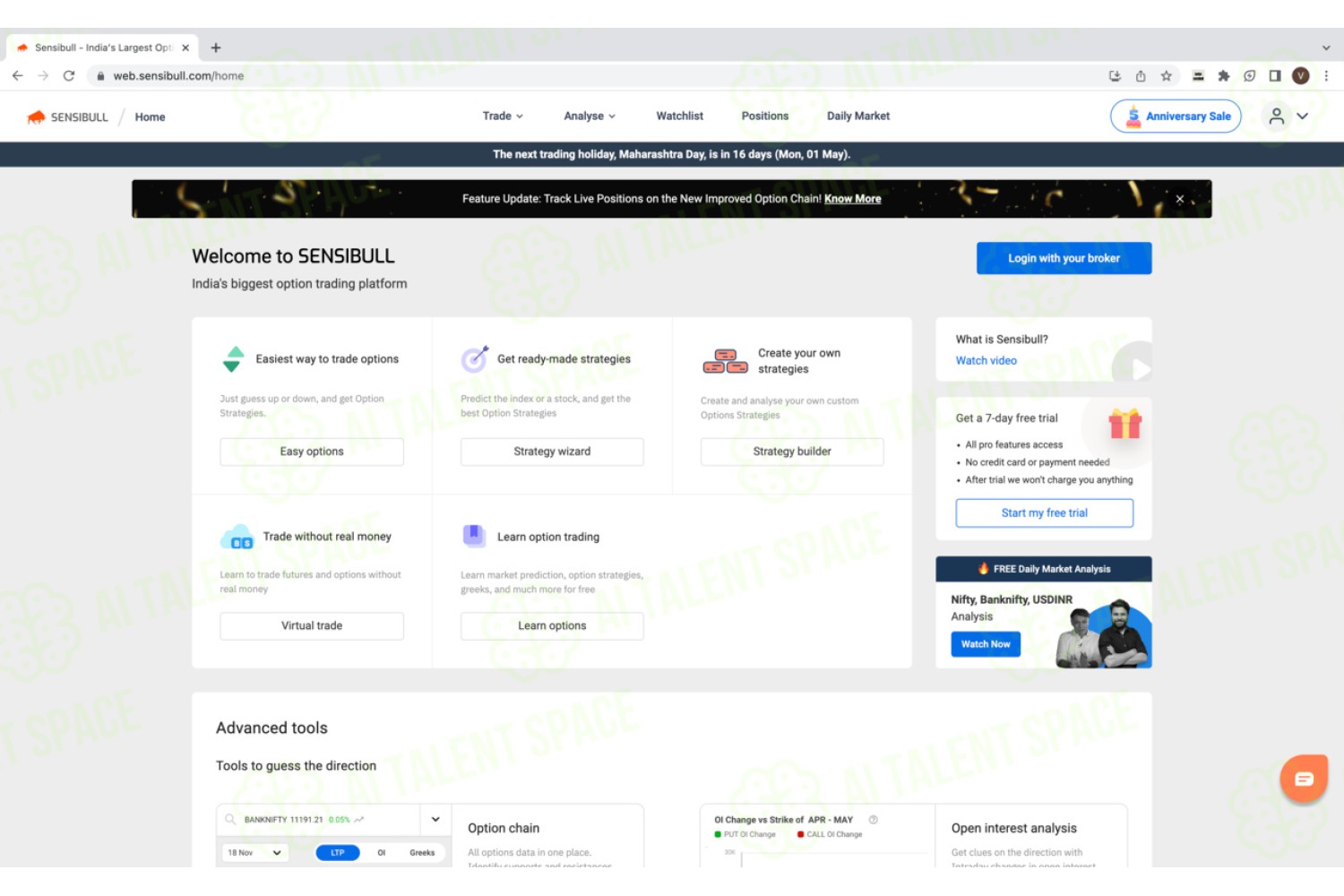Open the Trade dropdown menu
The image size is (1344, 896).
click(x=503, y=116)
